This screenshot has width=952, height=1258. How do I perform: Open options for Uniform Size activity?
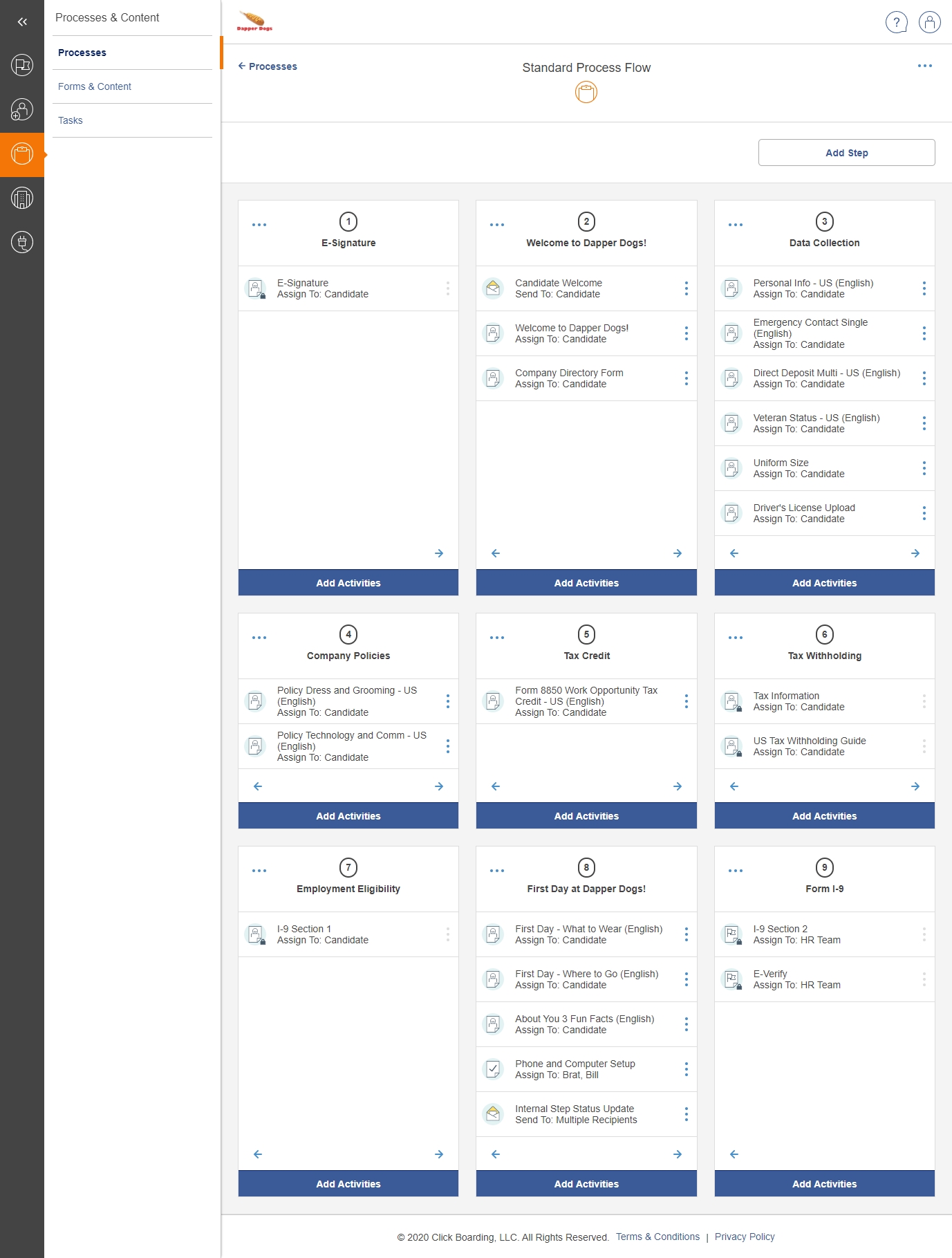[924, 468]
